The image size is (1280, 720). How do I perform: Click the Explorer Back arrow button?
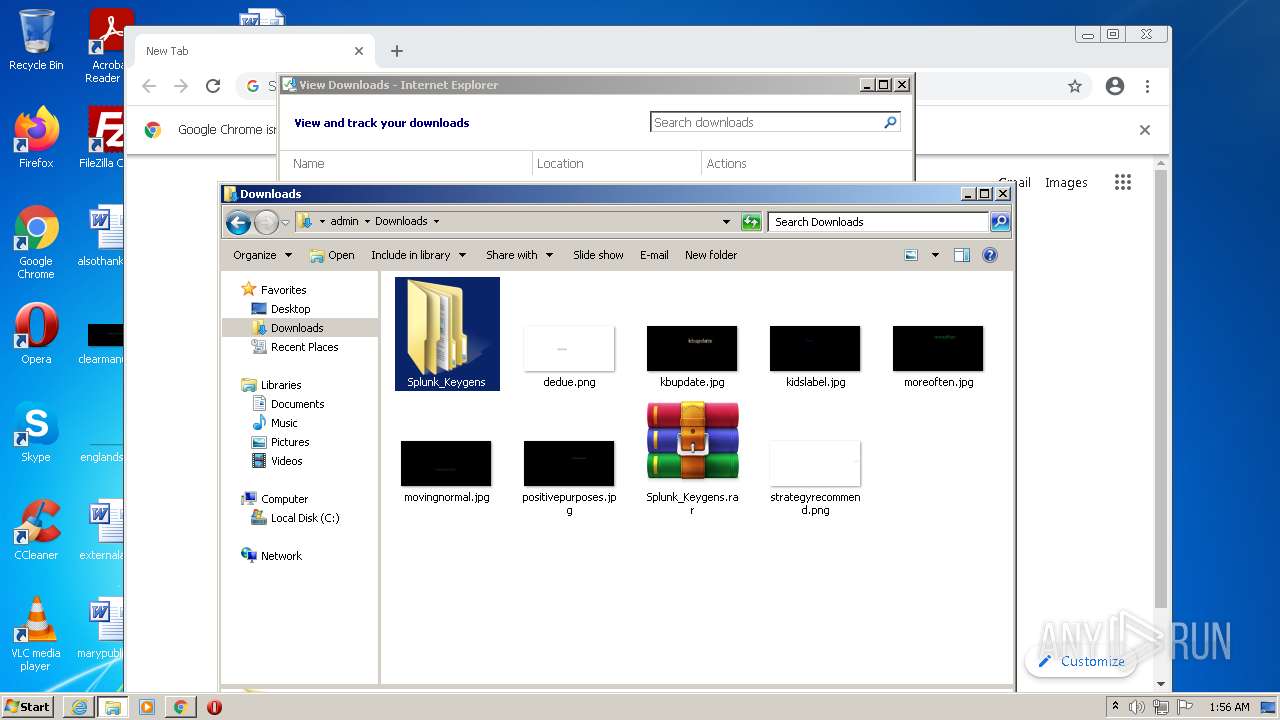pyautogui.click(x=238, y=222)
